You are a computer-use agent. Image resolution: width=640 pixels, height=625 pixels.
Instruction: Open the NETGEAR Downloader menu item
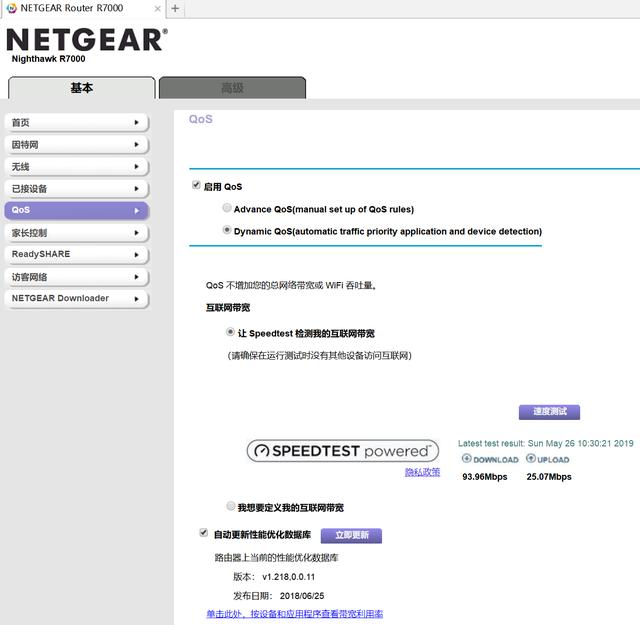pos(76,298)
